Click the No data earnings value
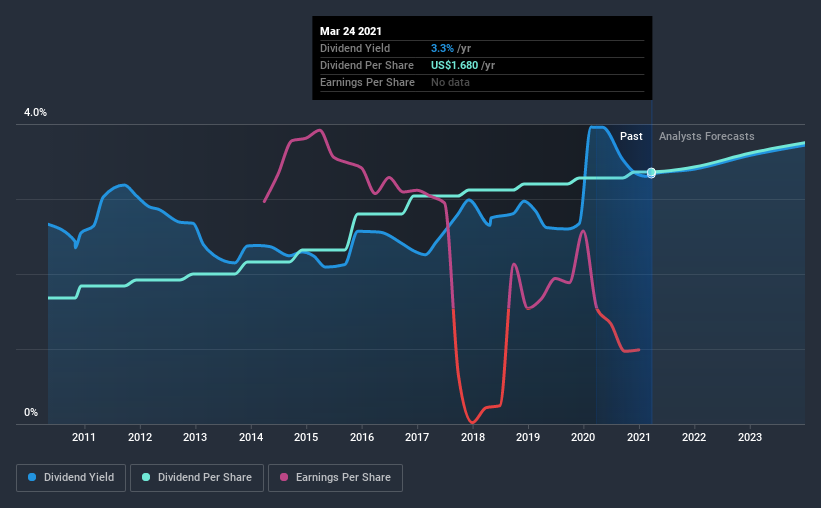This screenshot has height=508, width=821. click(450, 82)
